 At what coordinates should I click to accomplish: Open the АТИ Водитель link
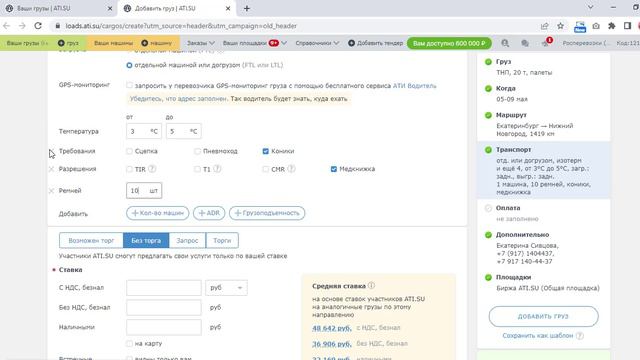point(414,86)
